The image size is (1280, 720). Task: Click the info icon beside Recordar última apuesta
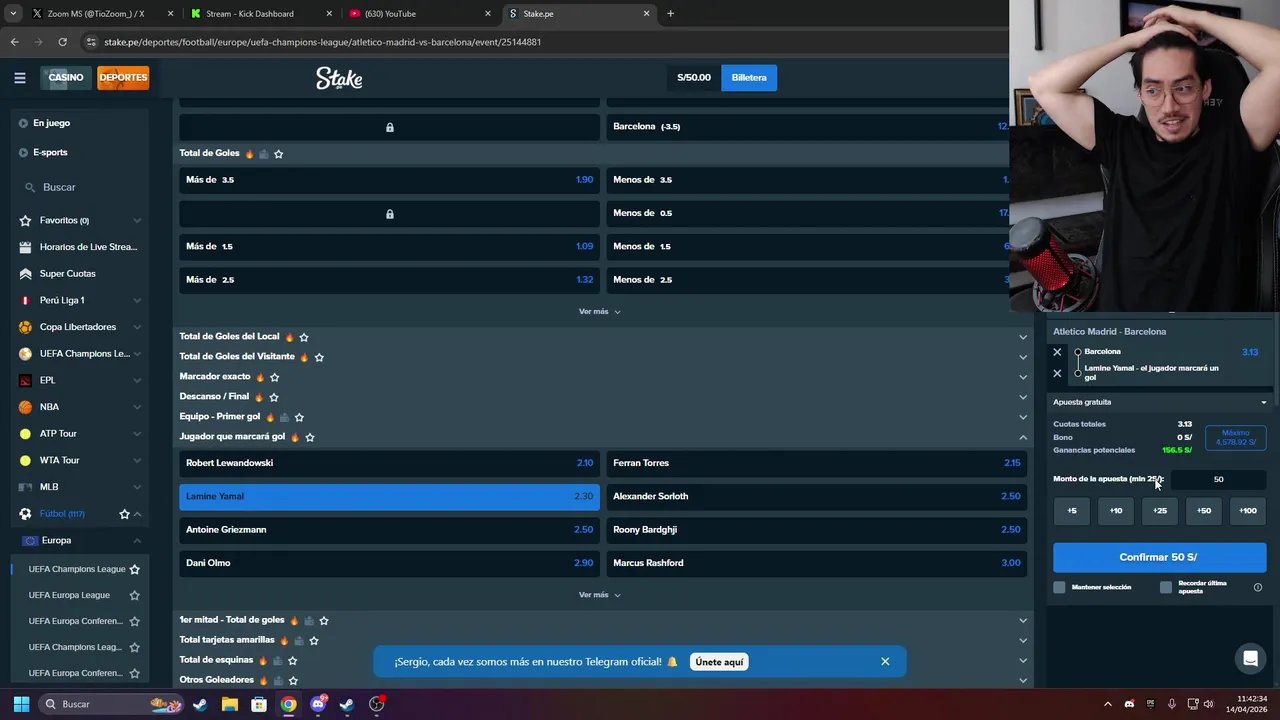1258,587
